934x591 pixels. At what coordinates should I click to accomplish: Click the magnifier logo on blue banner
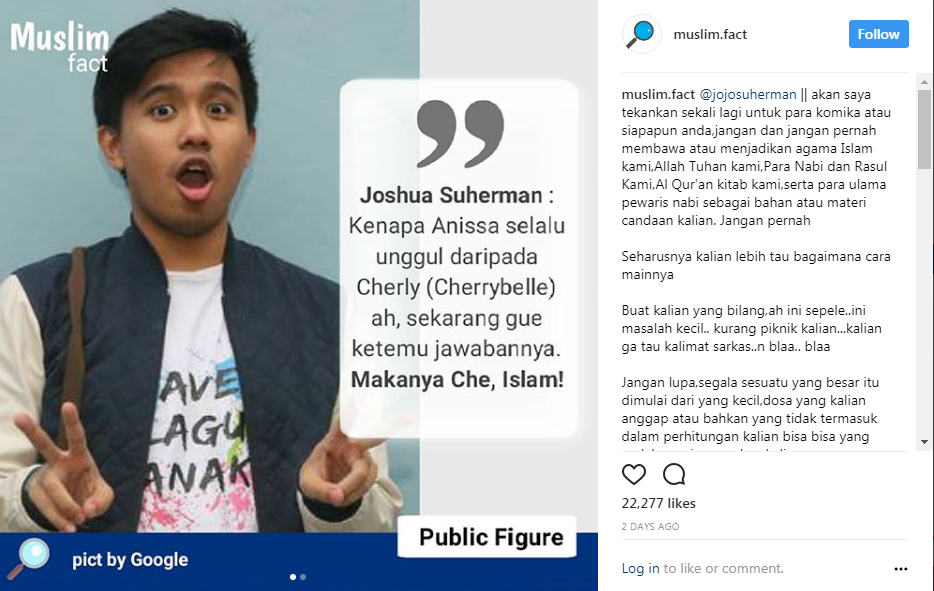click(x=29, y=558)
